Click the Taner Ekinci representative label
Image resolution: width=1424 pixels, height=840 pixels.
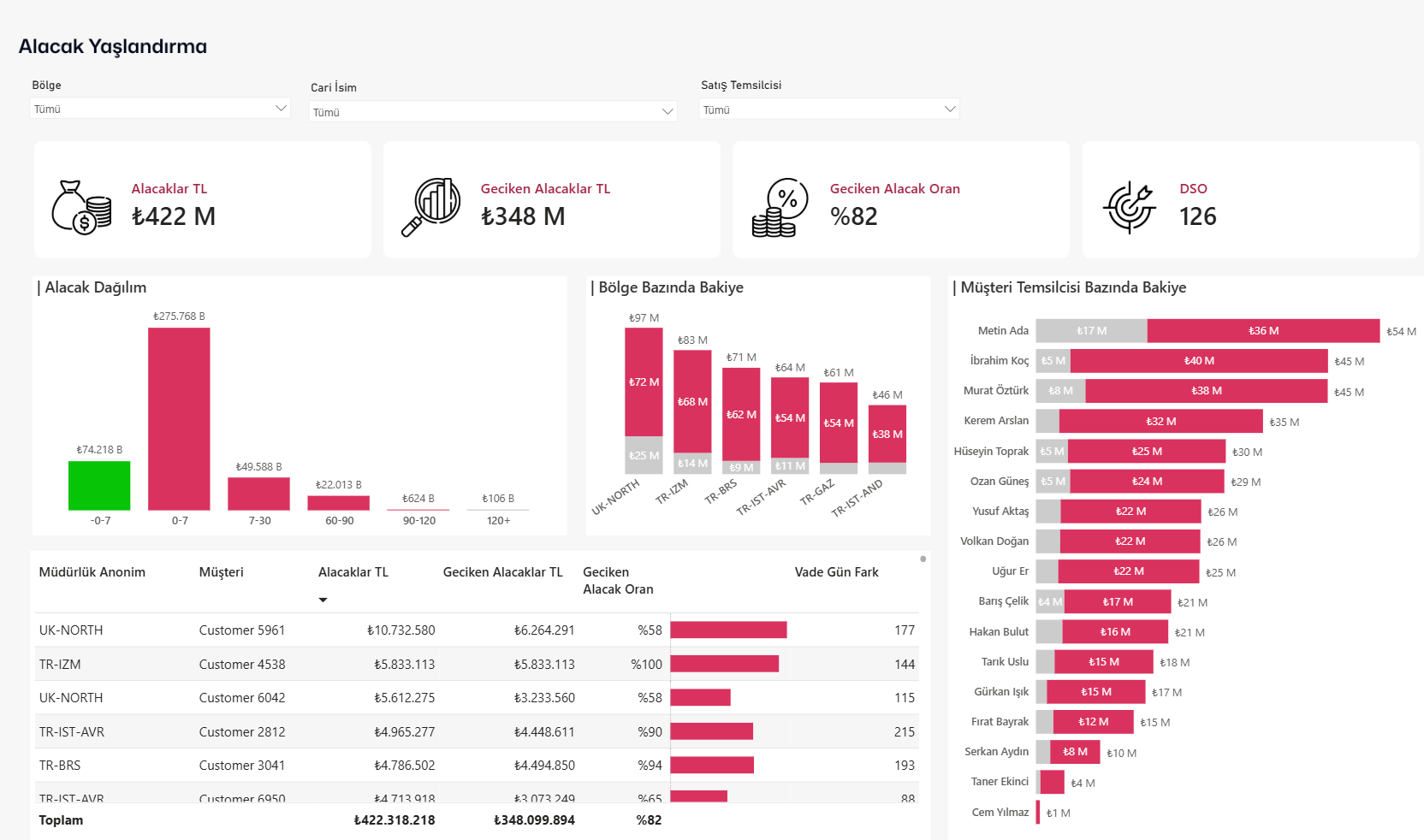[1000, 782]
